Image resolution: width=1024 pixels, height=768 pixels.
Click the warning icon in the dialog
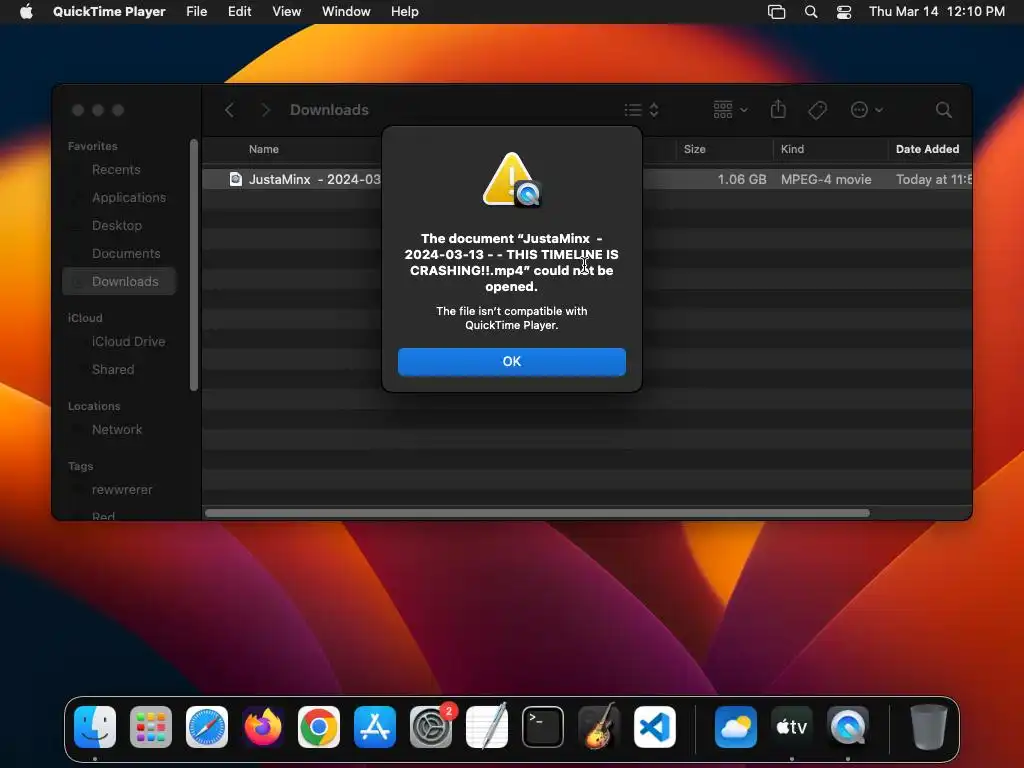pos(511,180)
